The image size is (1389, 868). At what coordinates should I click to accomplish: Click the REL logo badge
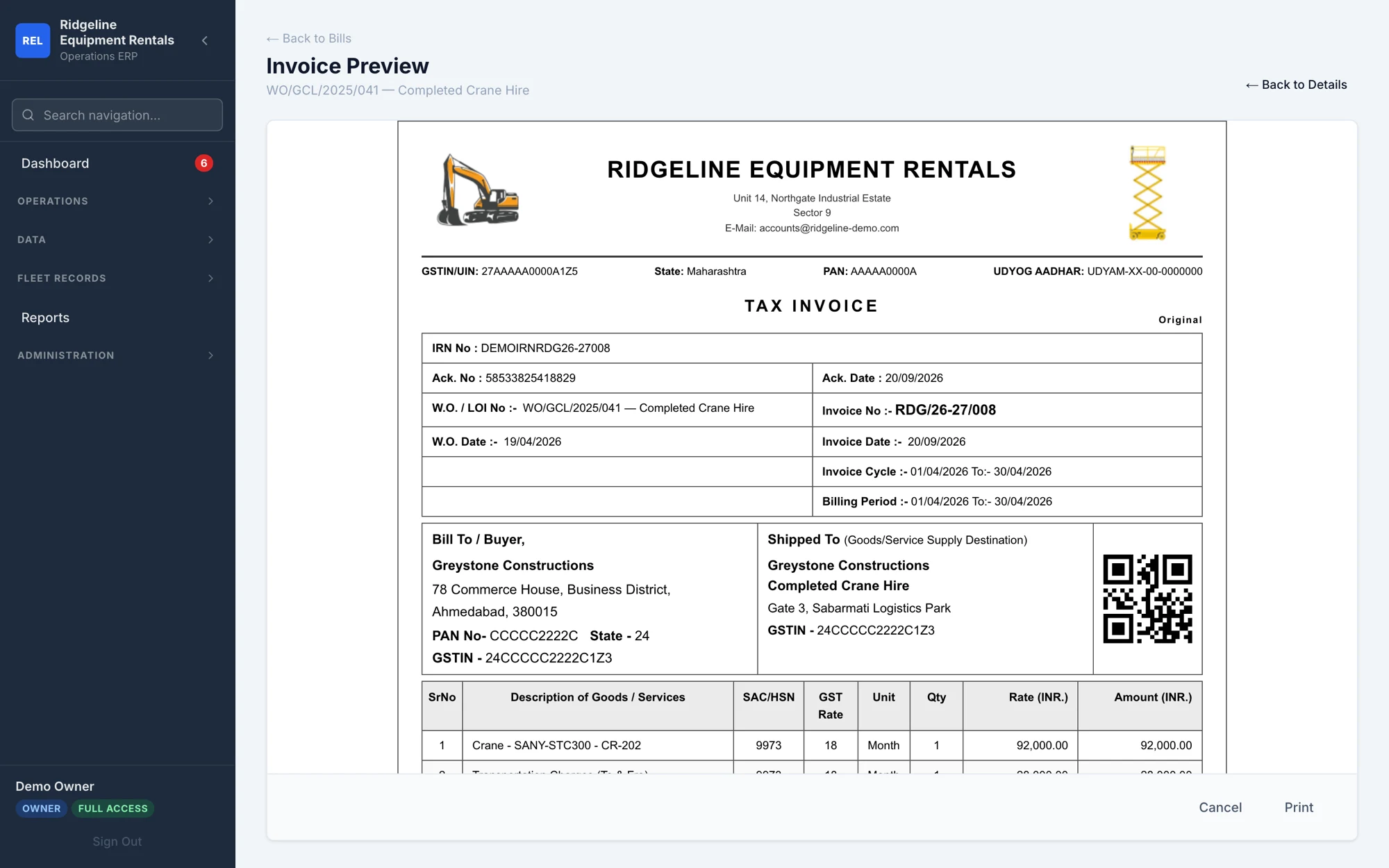[33, 40]
